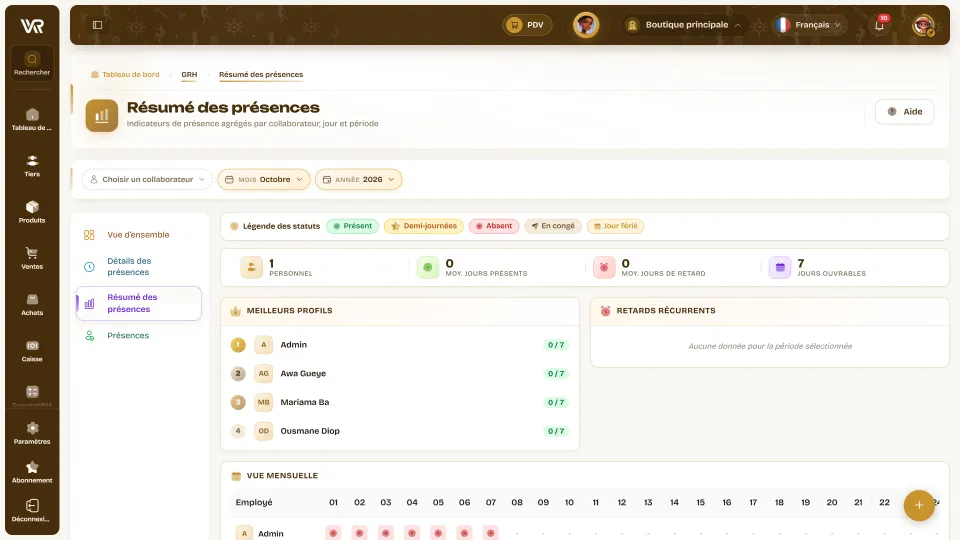Screen dimensions: 960x540
Task: Click the Aucune donnée empty message
Action: (770, 347)
